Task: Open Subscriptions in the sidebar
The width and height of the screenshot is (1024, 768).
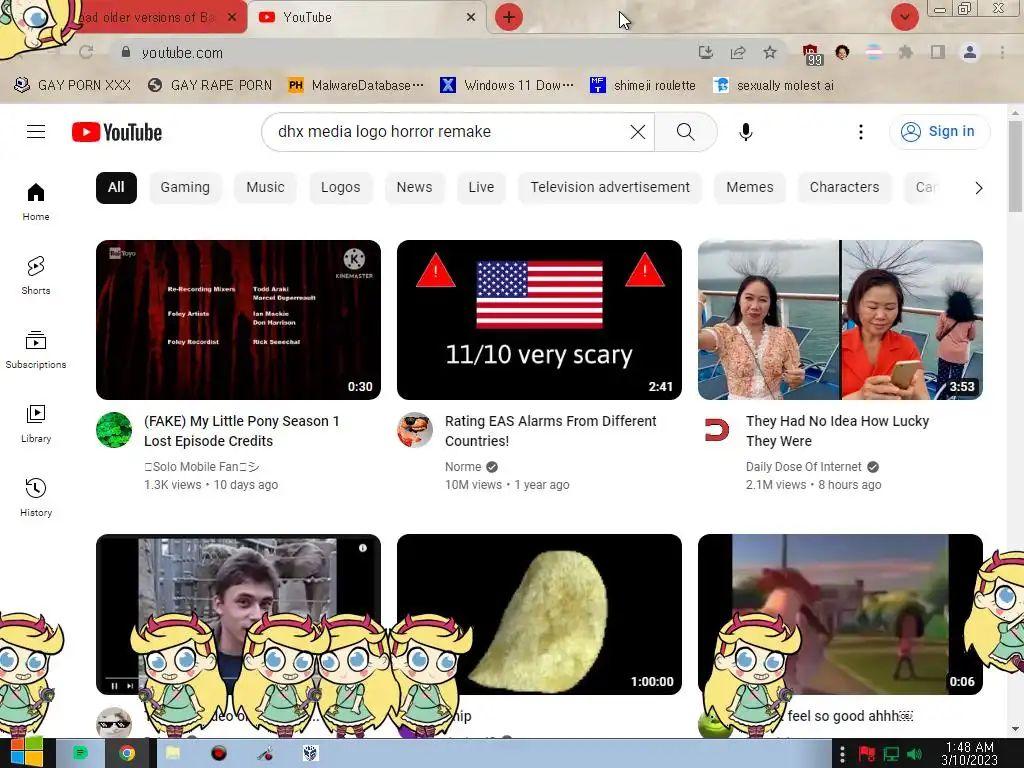Action: click(x=36, y=349)
